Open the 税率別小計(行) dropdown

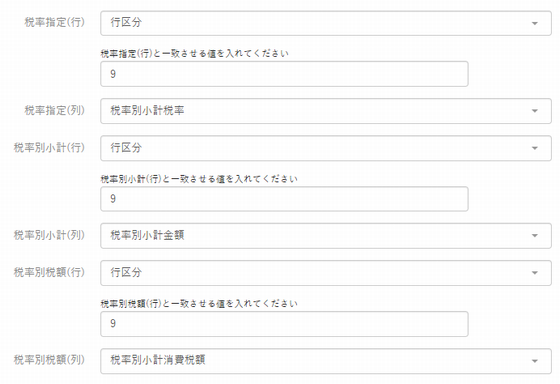tap(326, 148)
